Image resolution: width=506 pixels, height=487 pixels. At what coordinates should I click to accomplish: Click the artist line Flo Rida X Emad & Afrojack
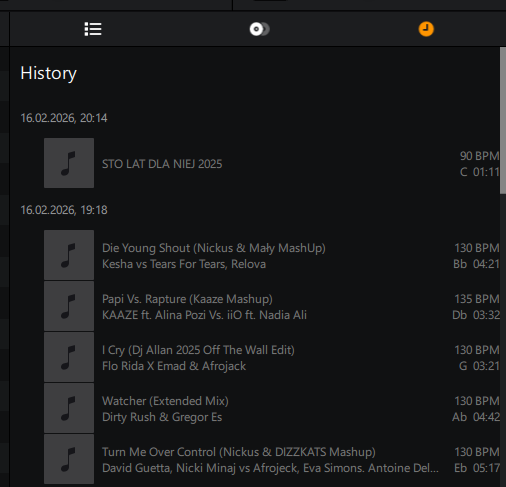pos(174,366)
